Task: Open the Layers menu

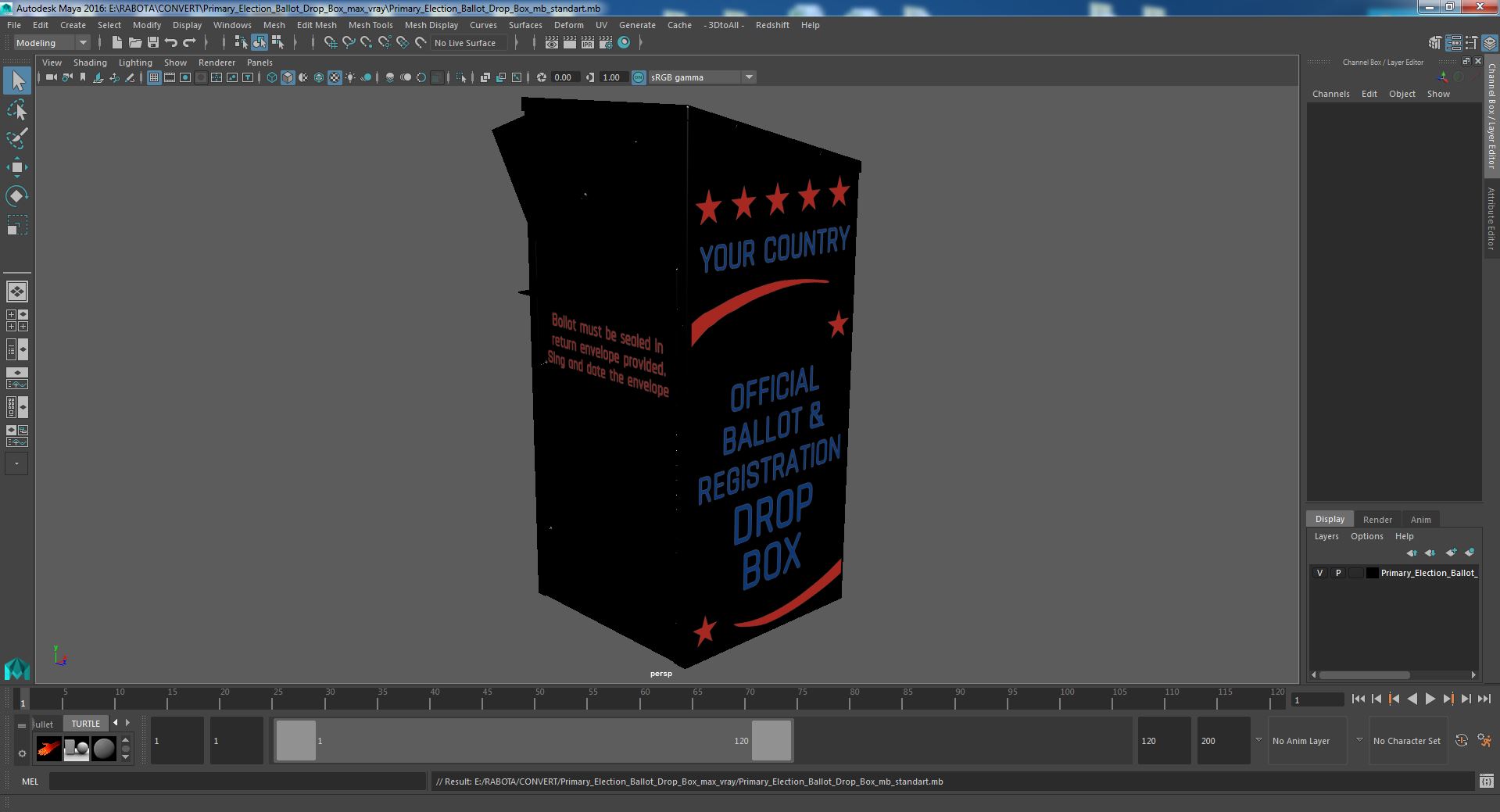Action: tap(1326, 536)
